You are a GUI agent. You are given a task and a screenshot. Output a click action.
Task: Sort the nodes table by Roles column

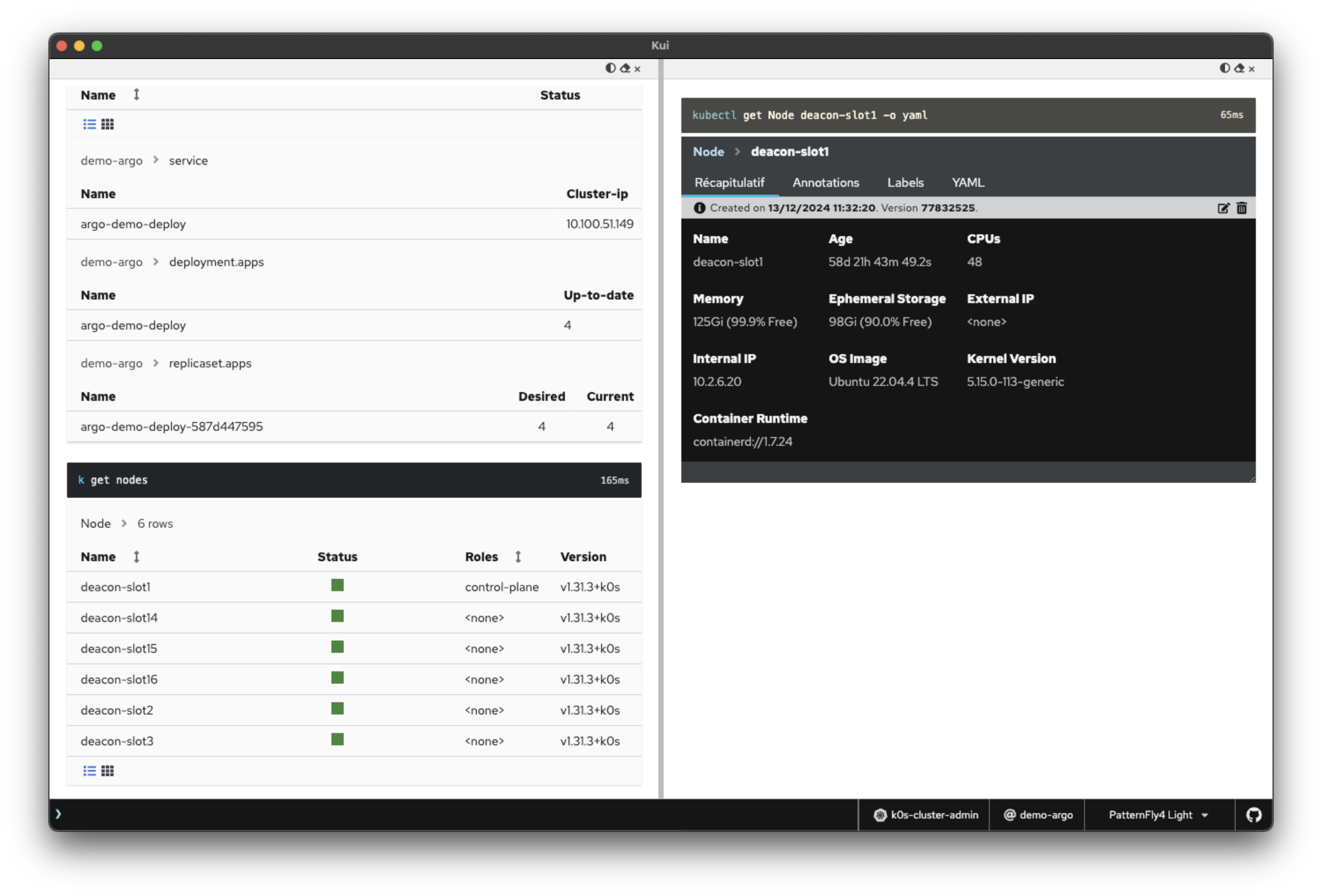(x=518, y=557)
